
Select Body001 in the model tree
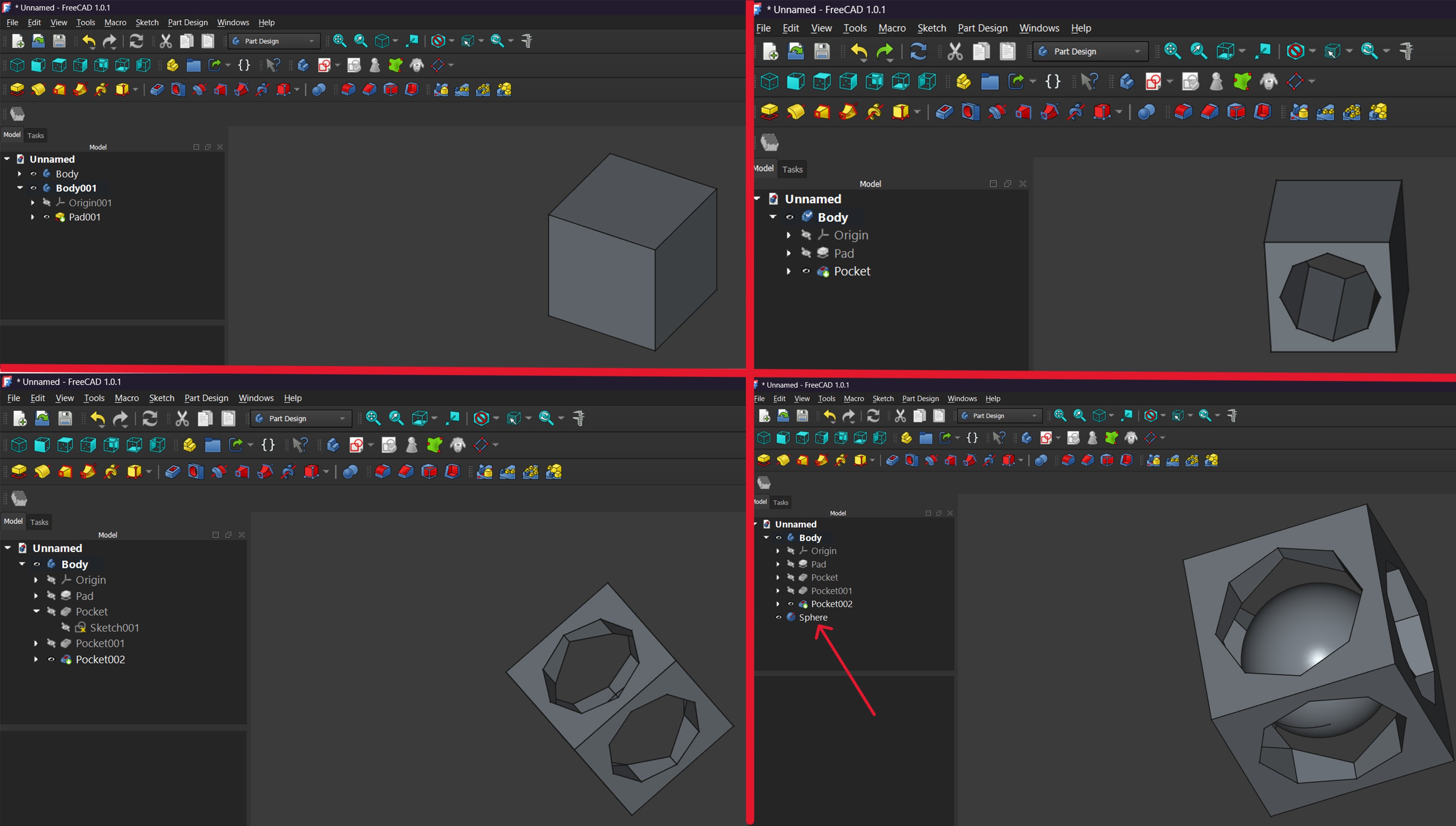[x=76, y=188]
